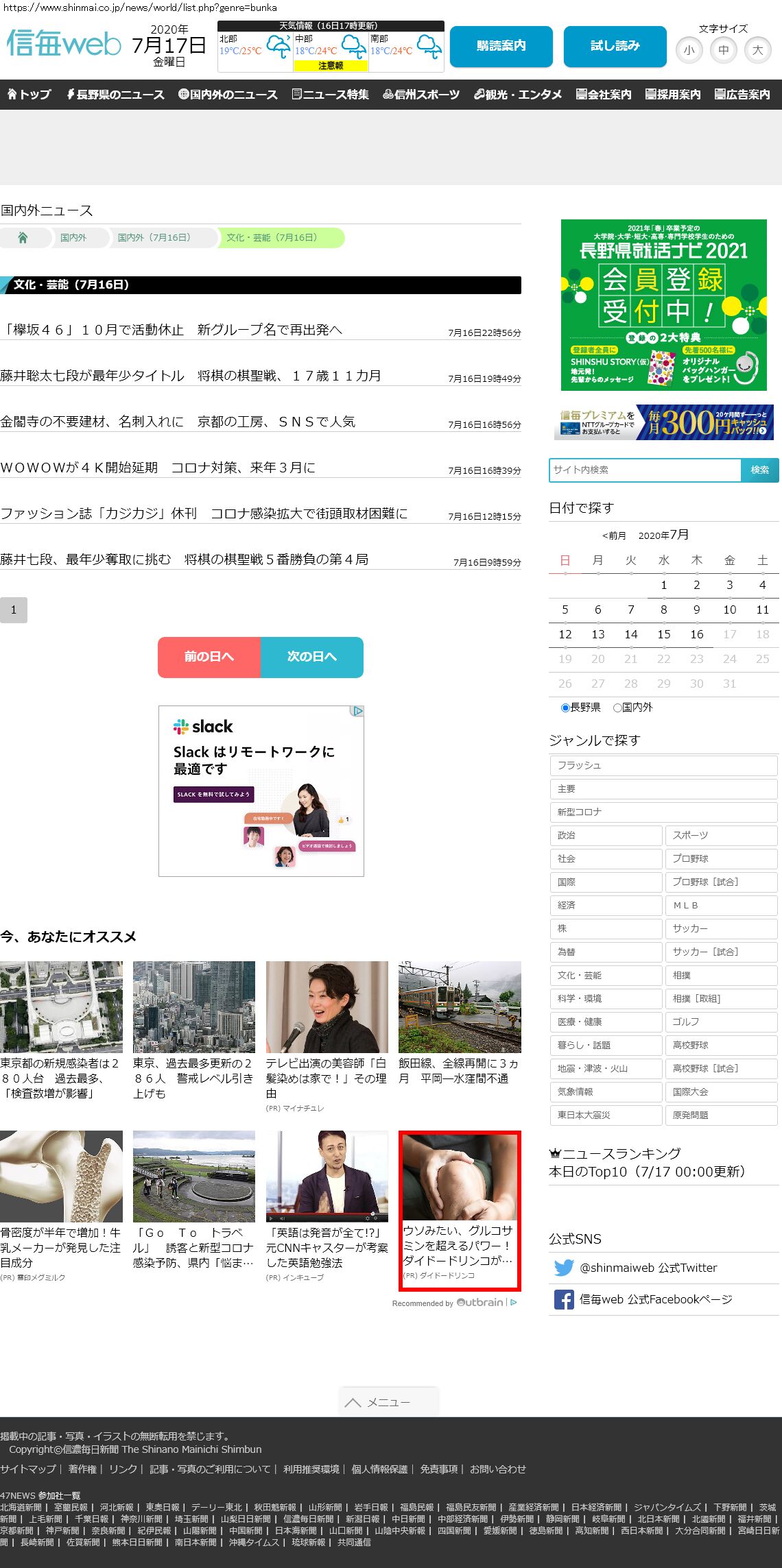Expand the メニュー footer toggle
This screenshot has height=1568, width=782.
388,1402
